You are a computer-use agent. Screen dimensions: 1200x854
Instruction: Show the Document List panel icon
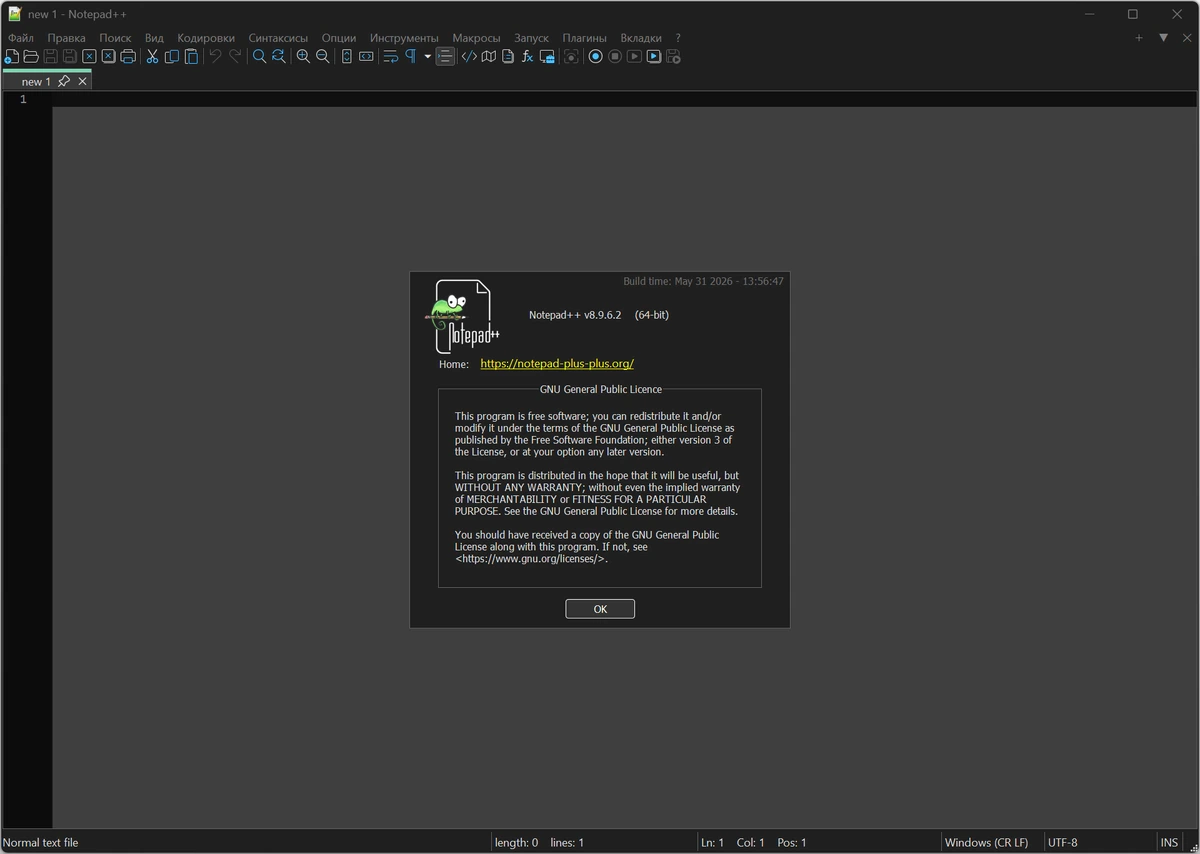(508, 57)
